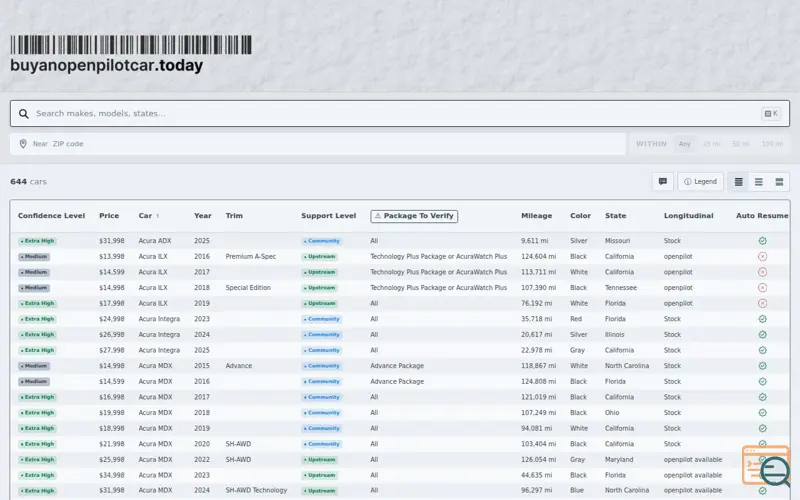This screenshot has width=800, height=500.
Task: Click Auto Resume check for 2016 Acura MDX
Action: (x=762, y=382)
